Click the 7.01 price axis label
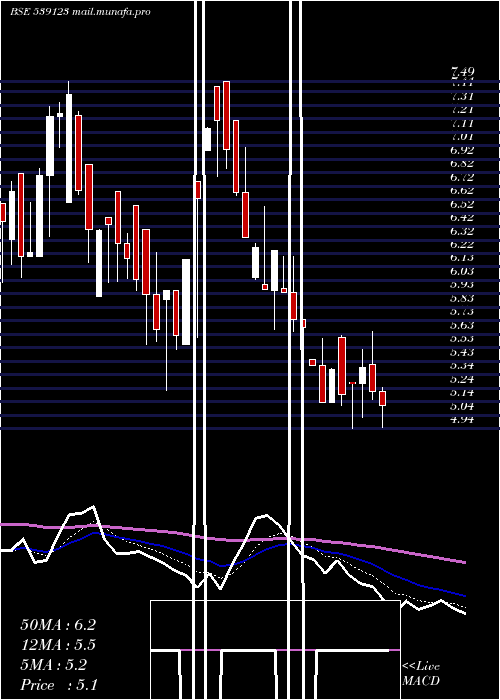This screenshot has width=500, height=700. pos(462,137)
